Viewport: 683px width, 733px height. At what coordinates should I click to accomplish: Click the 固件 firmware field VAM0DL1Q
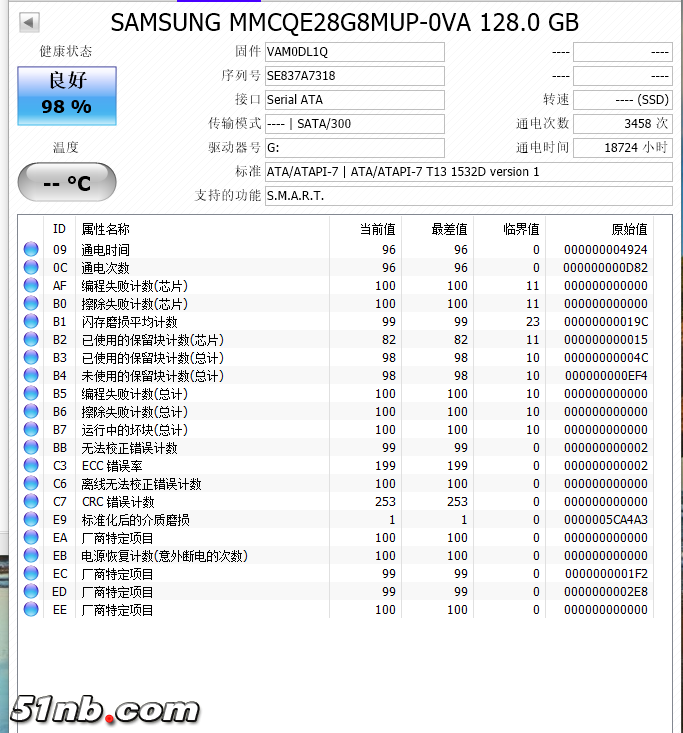354,52
